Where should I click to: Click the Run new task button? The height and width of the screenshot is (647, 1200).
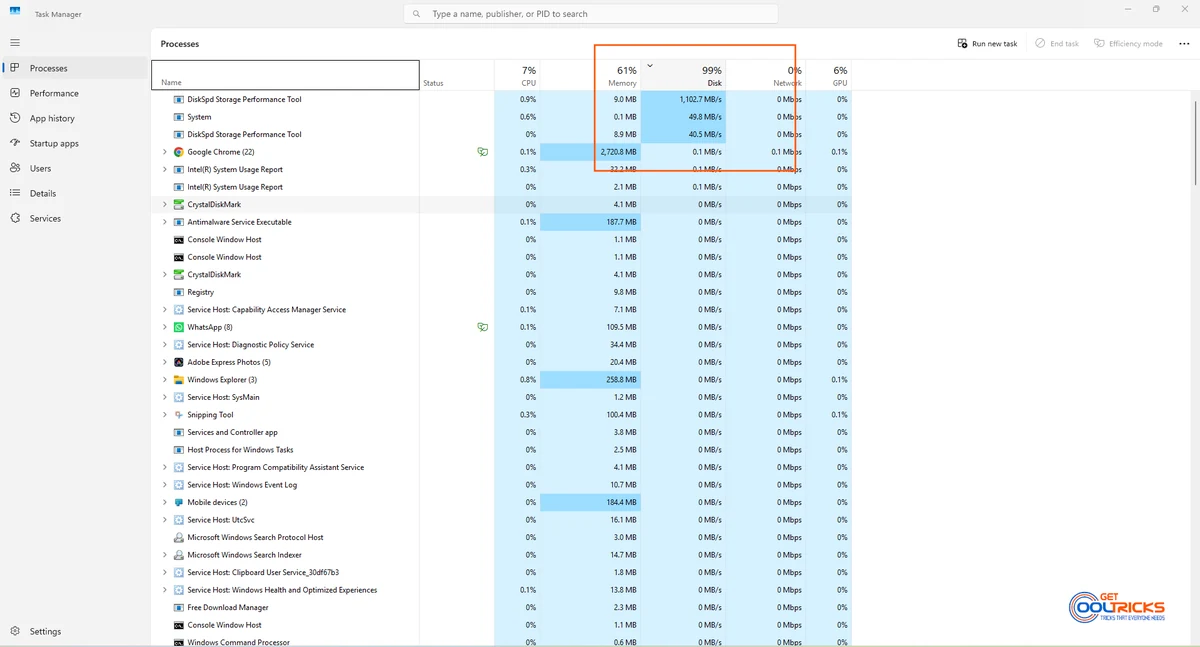pyautogui.click(x=987, y=44)
